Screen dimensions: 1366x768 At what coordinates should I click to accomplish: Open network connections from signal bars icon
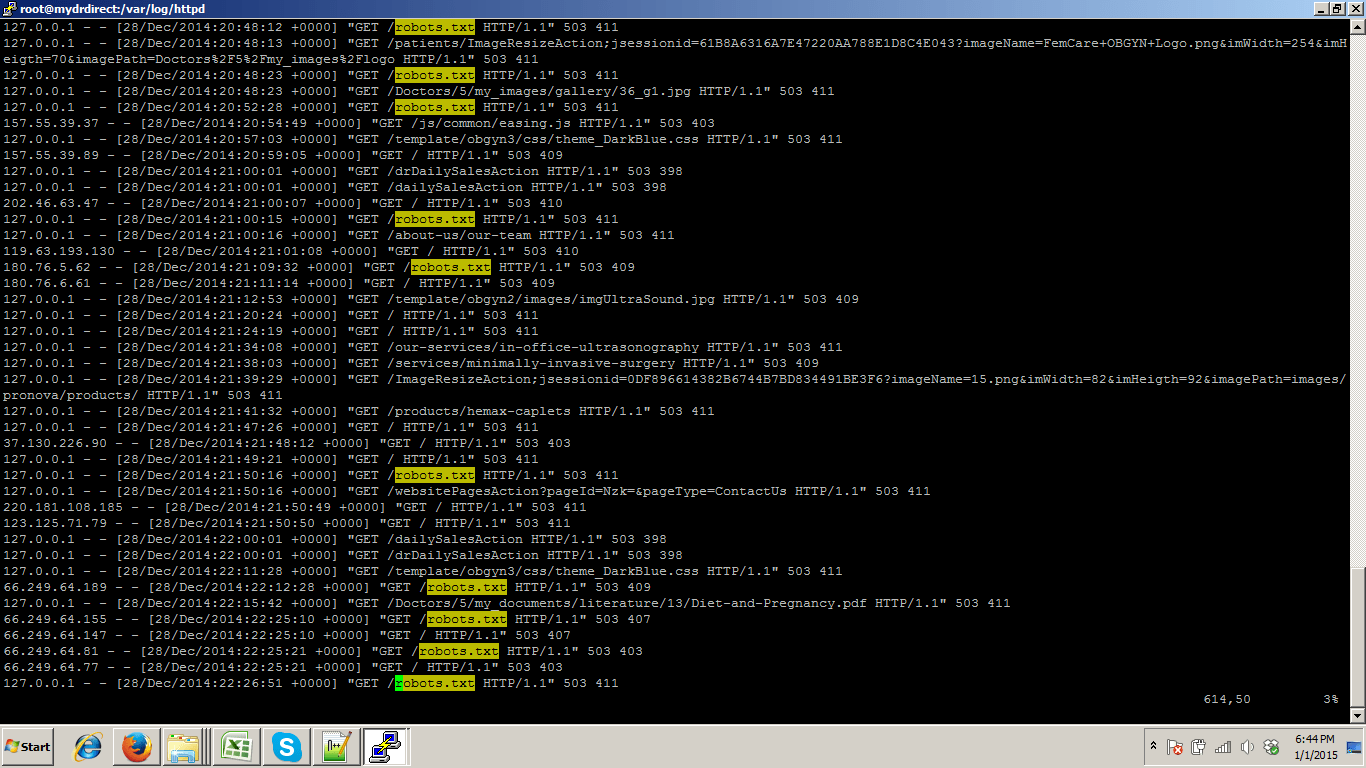point(1224,746)
